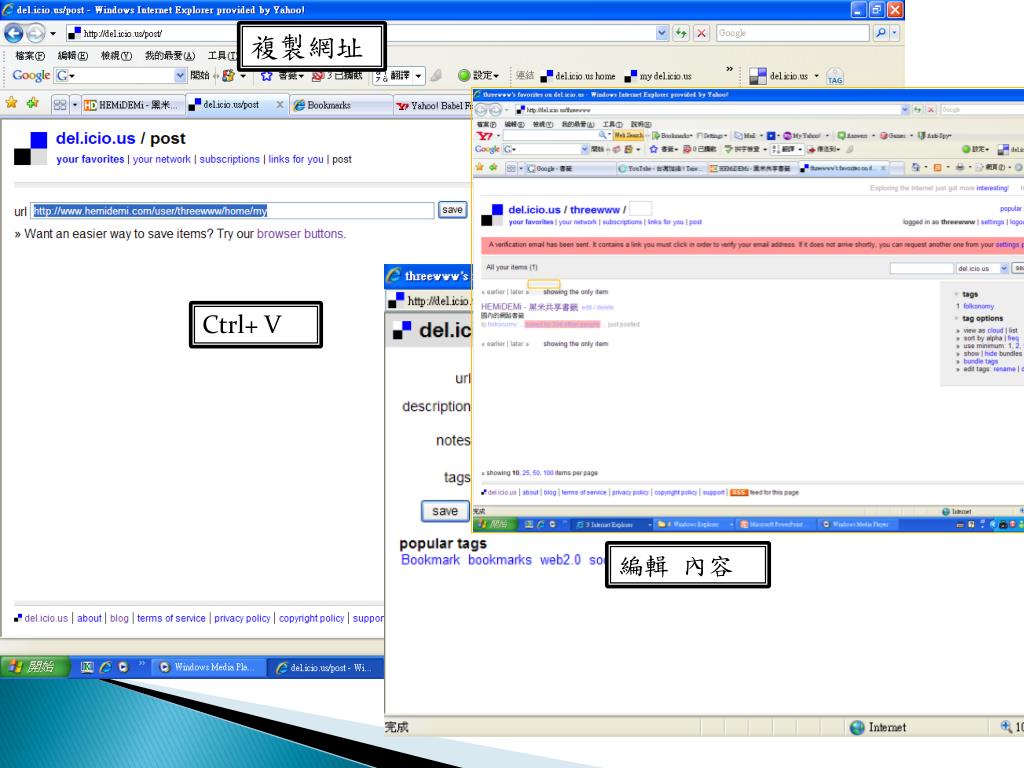Click the del.icio.us heading link on post page

click(95, 138)
